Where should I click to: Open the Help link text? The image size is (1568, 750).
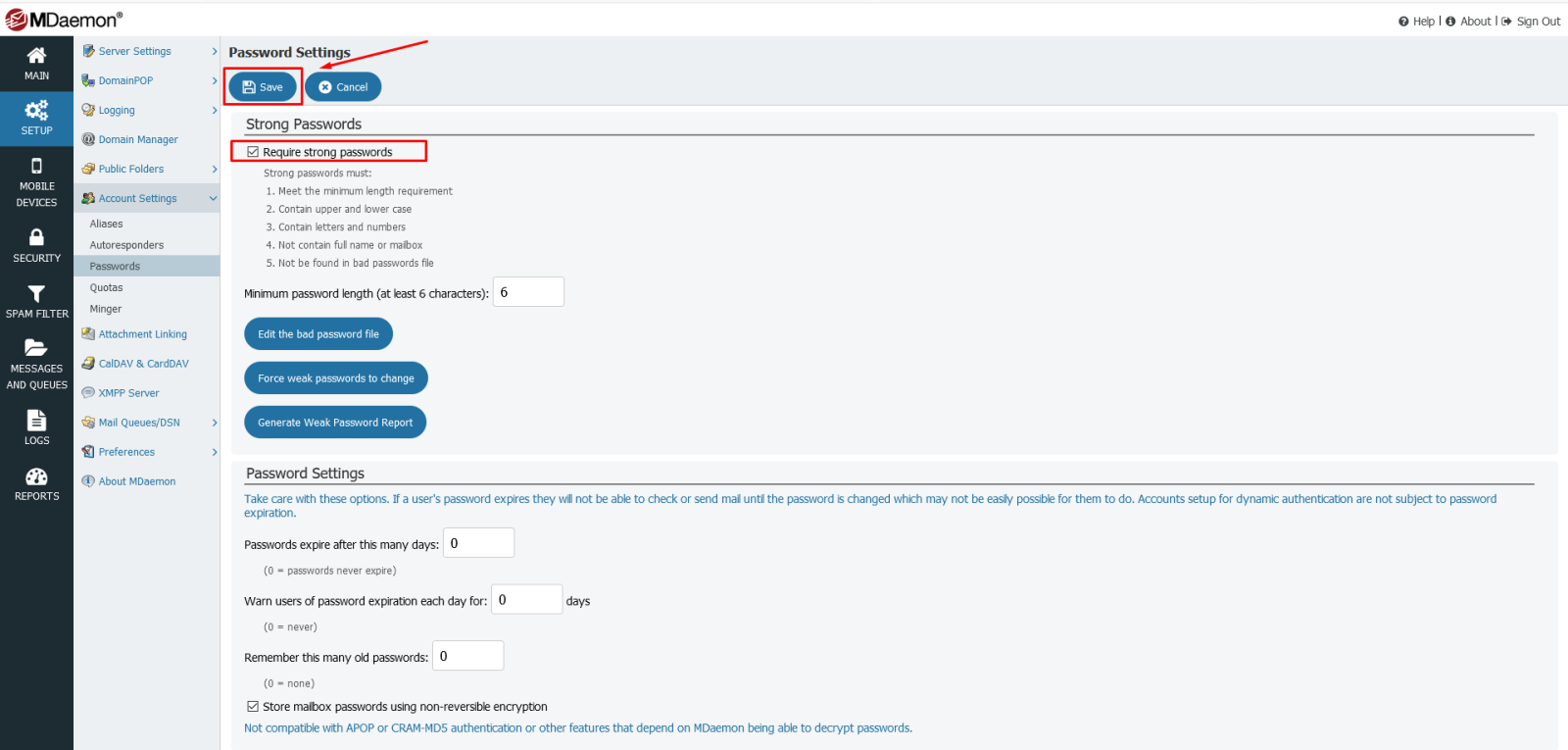pyautogui.click(x=1424, y=22)
